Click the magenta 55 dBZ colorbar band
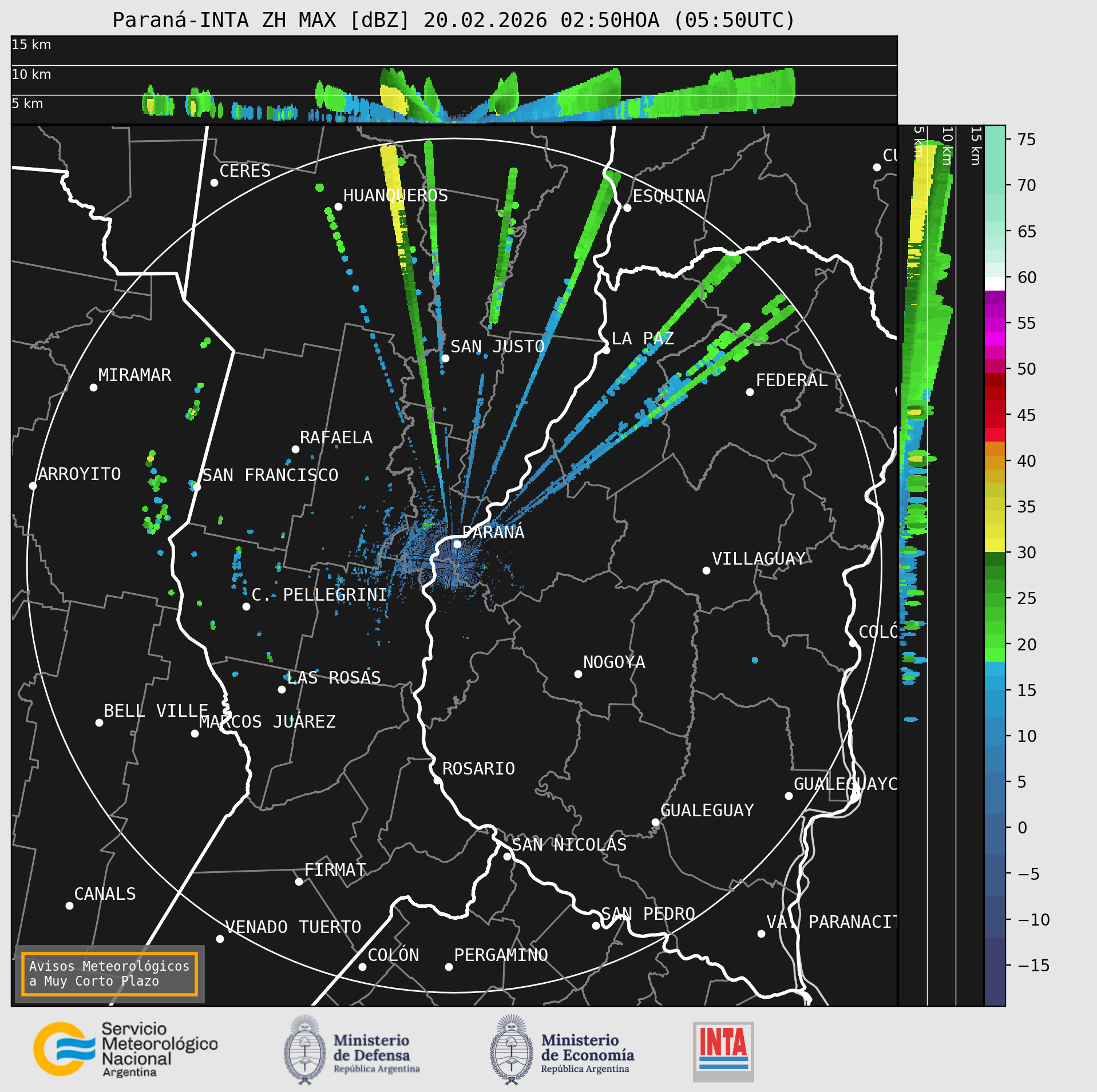This screenshot has width=1097, height=1092. [995, 324]
